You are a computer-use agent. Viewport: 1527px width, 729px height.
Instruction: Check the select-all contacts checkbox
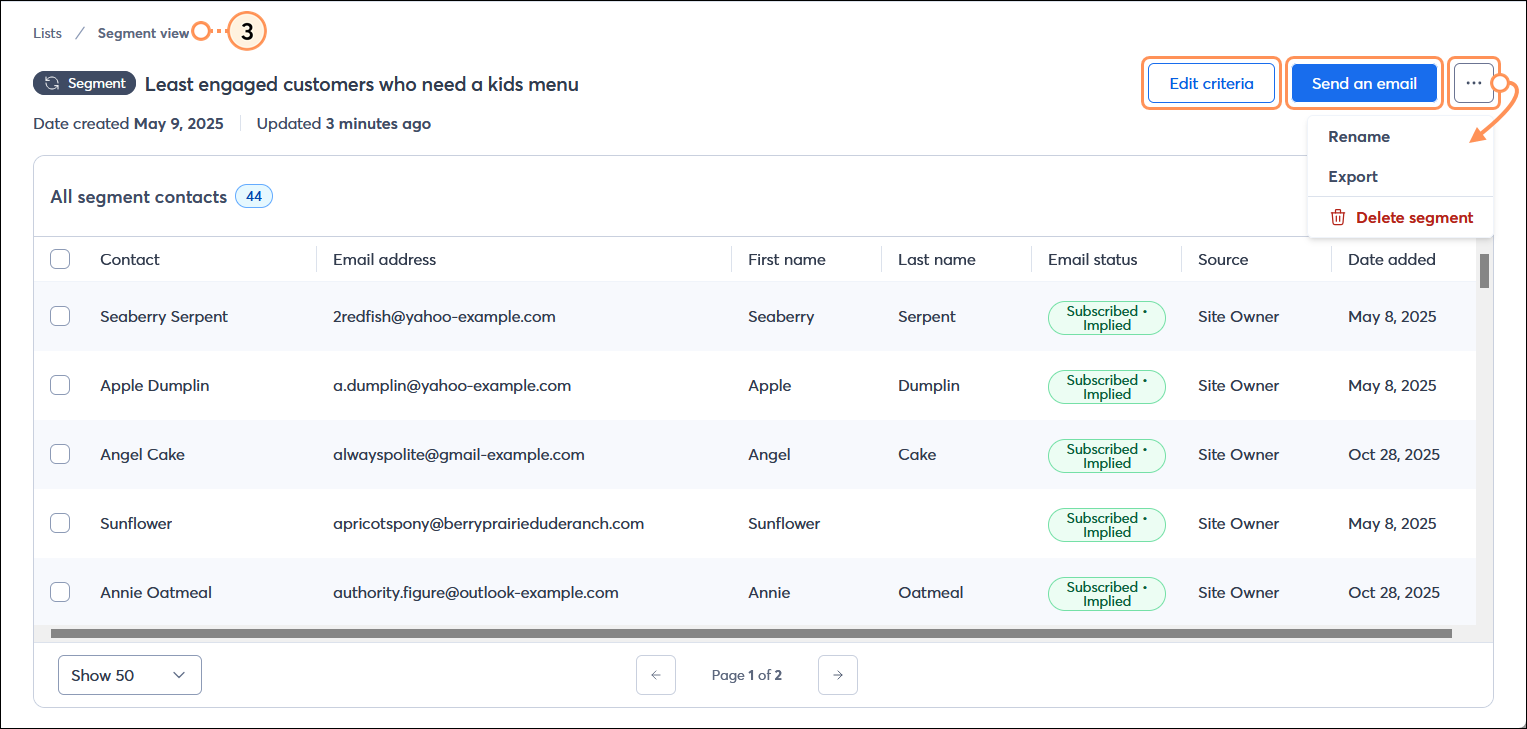pos(60,258)
